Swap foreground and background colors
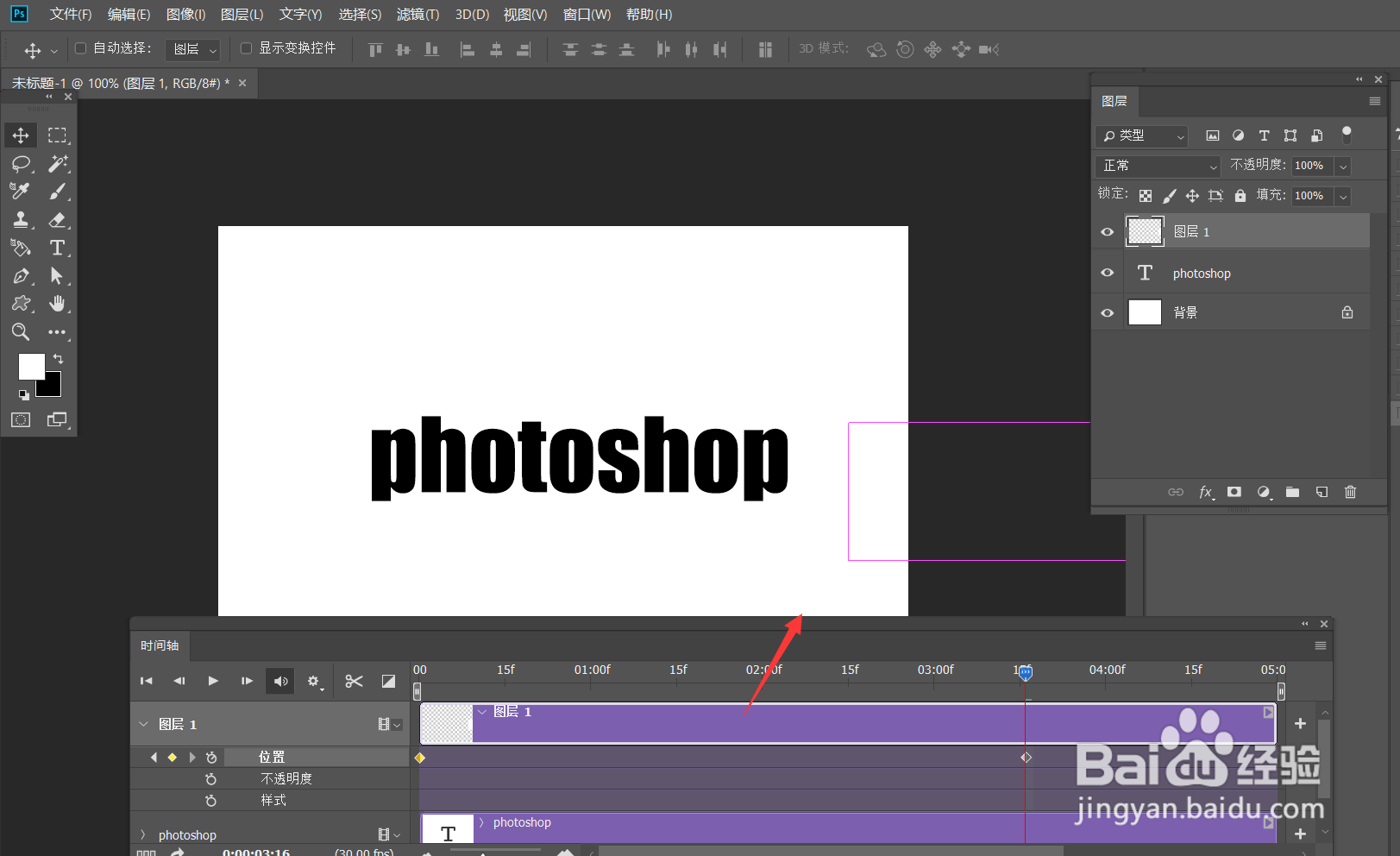 (58, 358)
